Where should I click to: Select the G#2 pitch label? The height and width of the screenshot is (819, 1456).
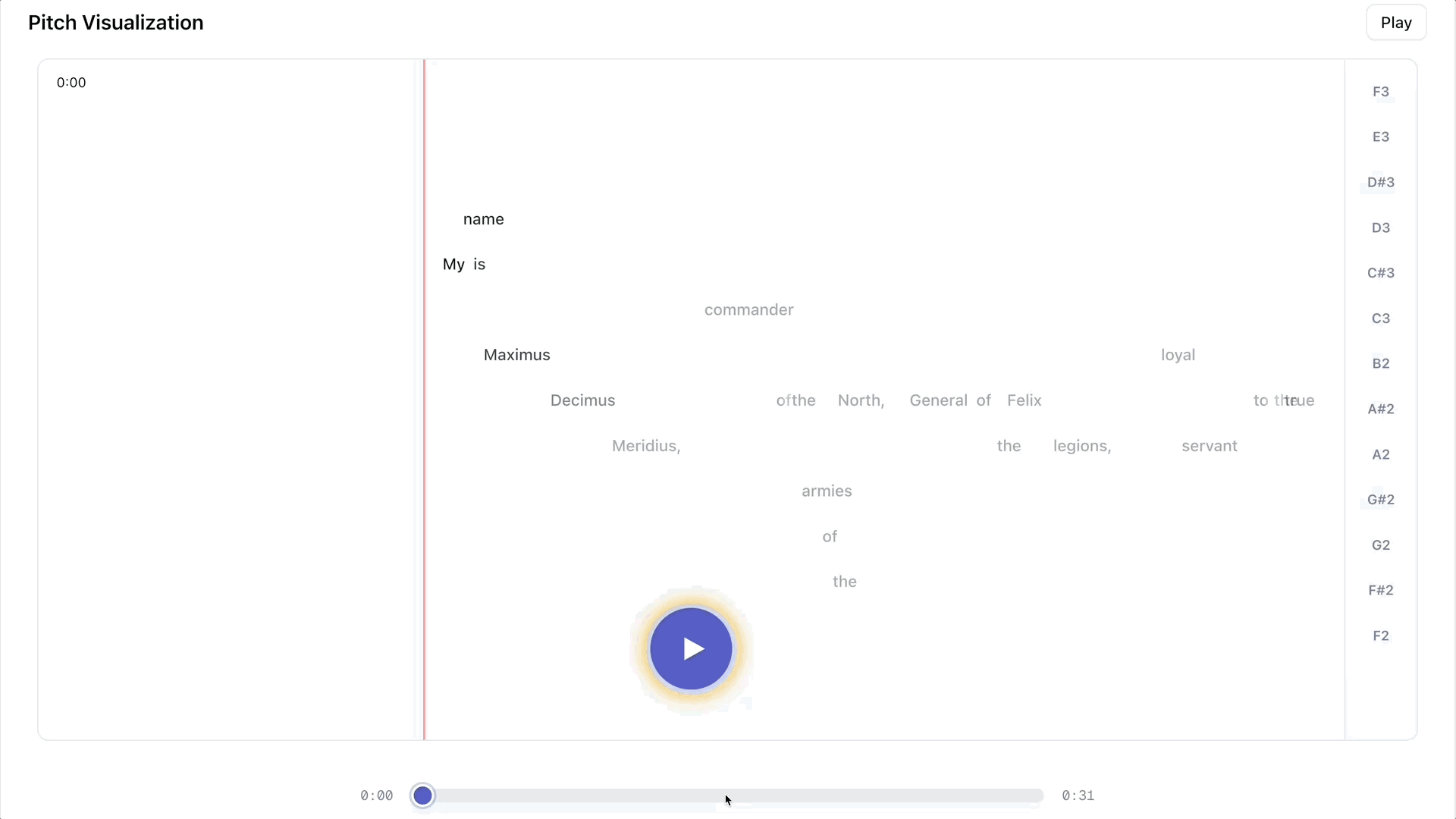[x=1381, y=500]
